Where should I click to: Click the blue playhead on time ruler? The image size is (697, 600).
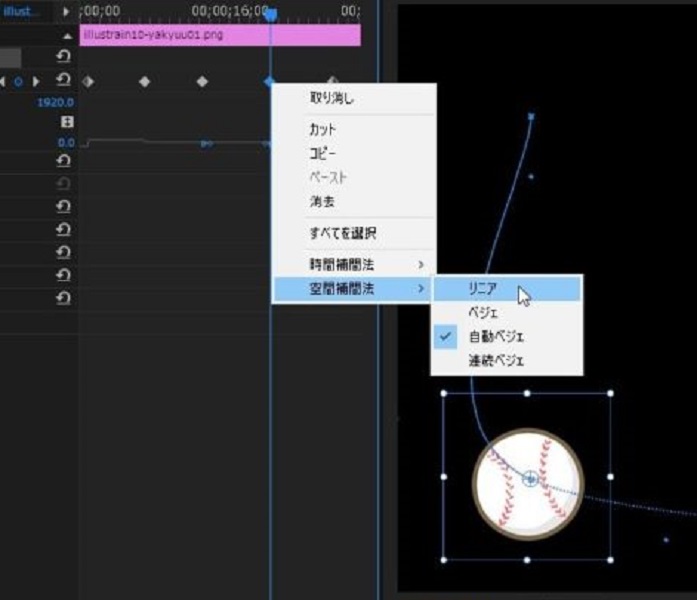pyautogui.click(x=269, y=14)
